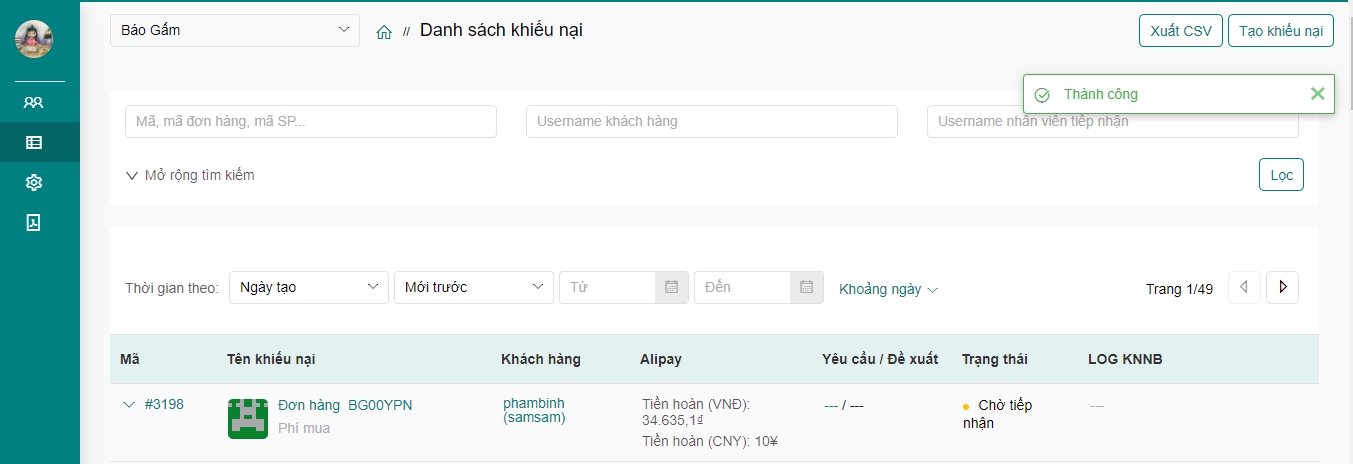
Task: Open the customers group sidebar icon
Action: tap(34, 102)
